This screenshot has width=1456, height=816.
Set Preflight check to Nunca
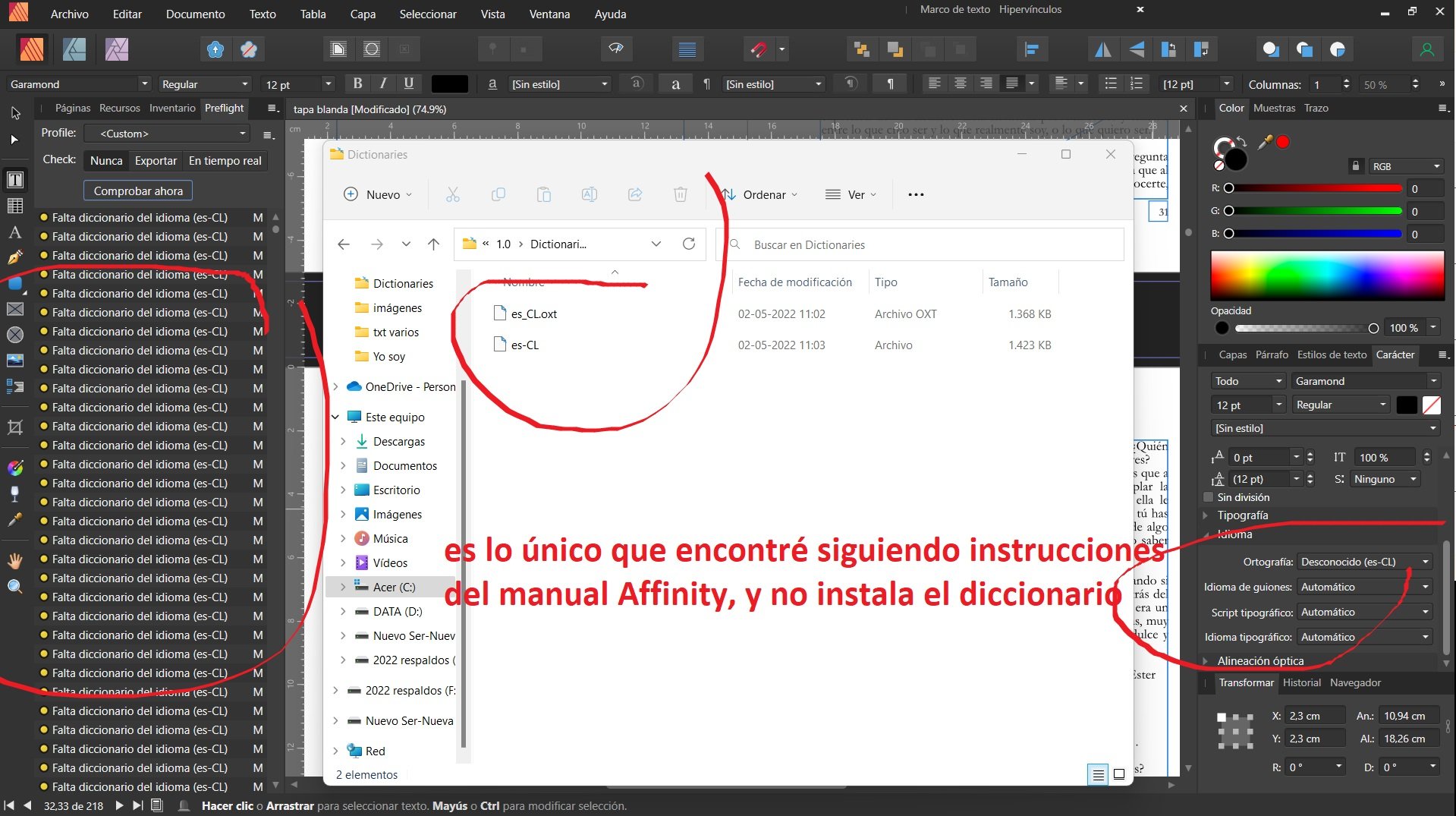pos(106,160)
